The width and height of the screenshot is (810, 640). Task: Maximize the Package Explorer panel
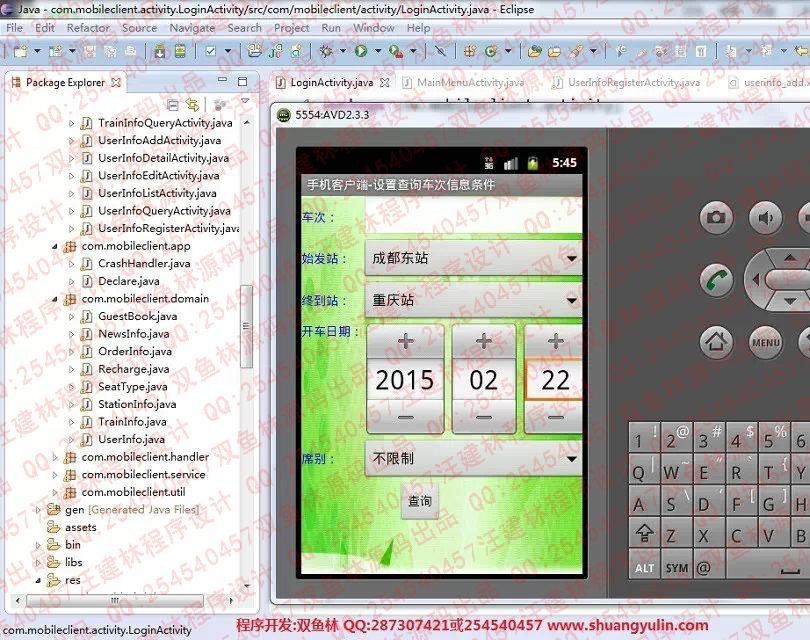click(242, 81)
